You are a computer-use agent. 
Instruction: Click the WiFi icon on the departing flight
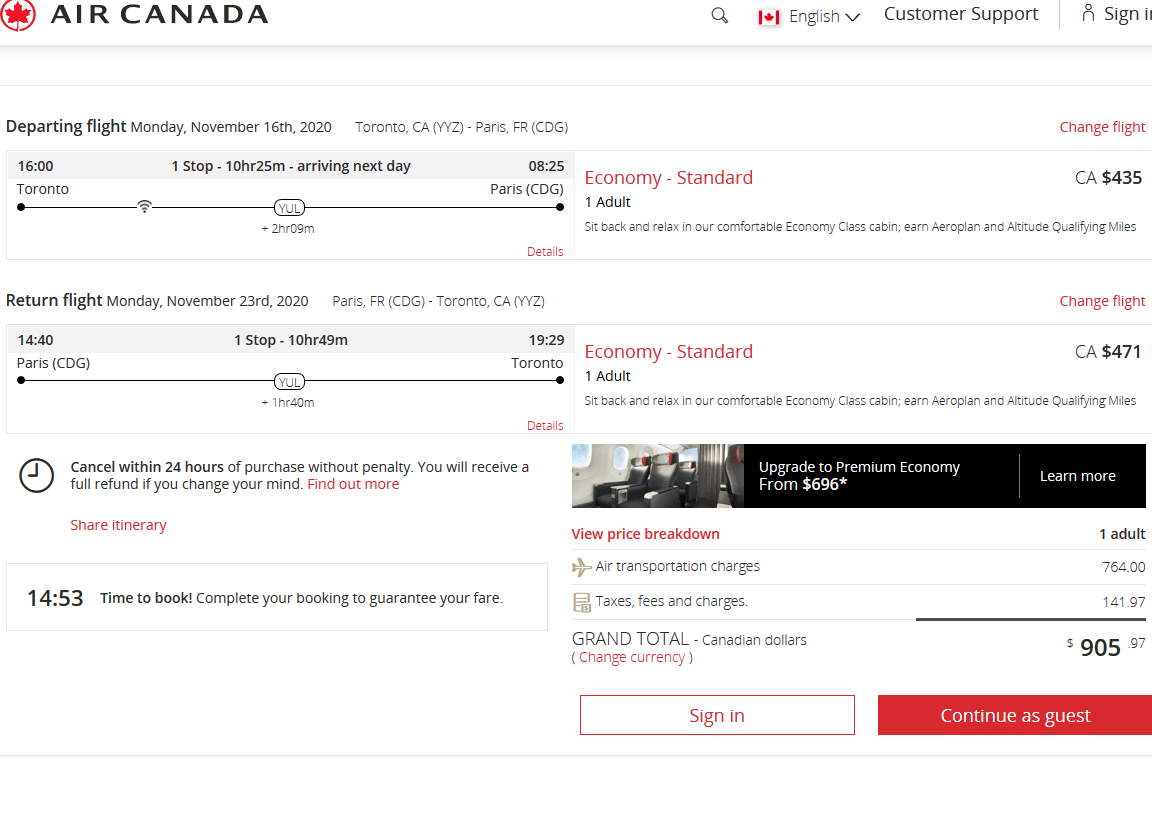(x=144, y=204)
